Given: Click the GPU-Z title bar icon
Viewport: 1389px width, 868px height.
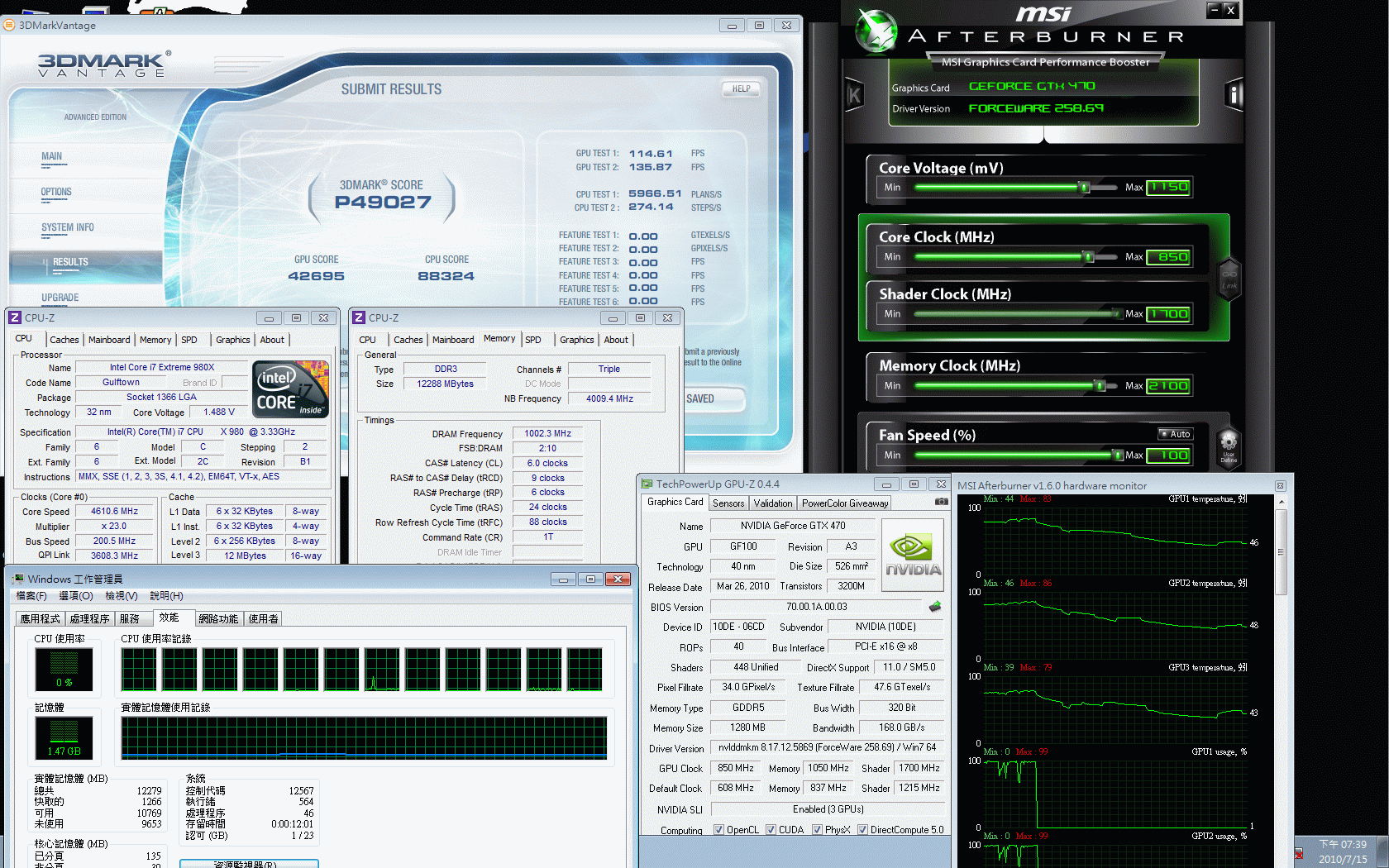Looking at the screenshot, I should [647, 484].
